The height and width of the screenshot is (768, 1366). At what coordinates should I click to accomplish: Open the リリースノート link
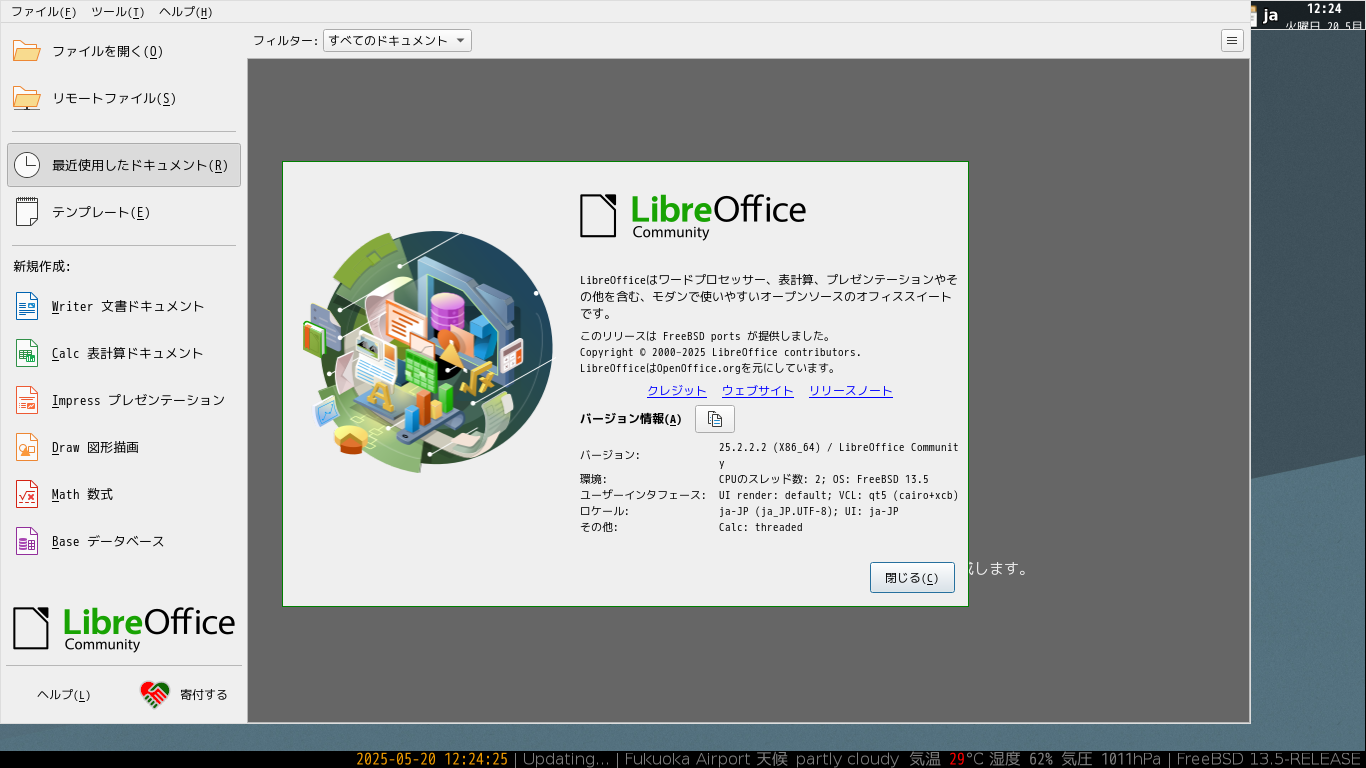[851, 391]
